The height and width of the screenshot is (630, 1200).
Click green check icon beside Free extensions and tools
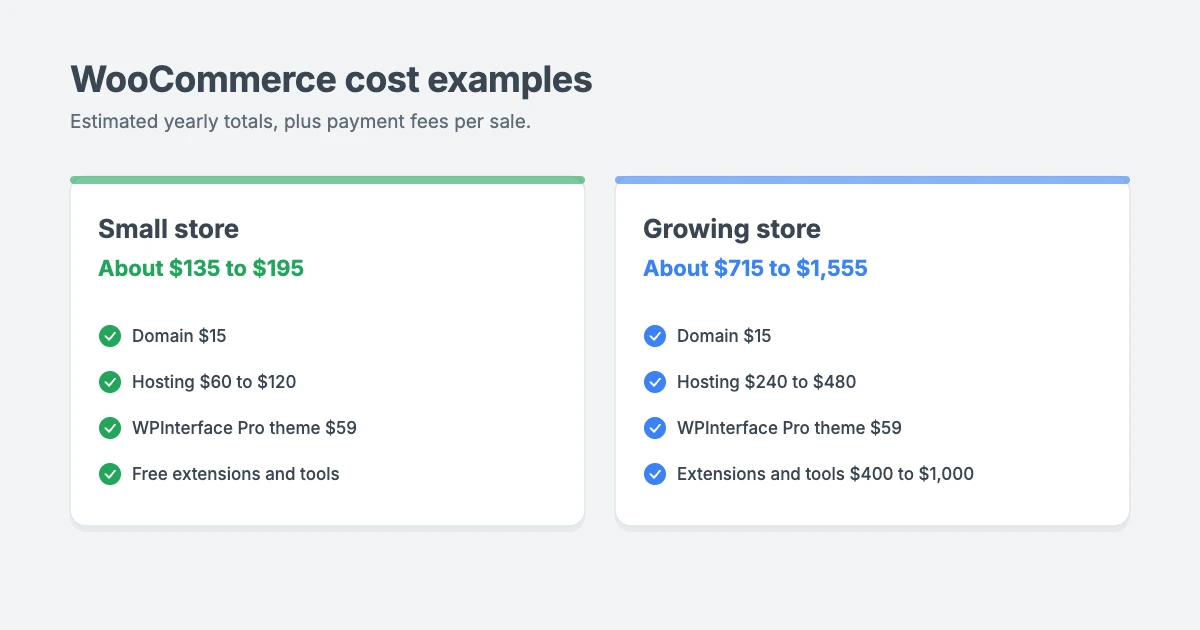click(x=110, y=474)
